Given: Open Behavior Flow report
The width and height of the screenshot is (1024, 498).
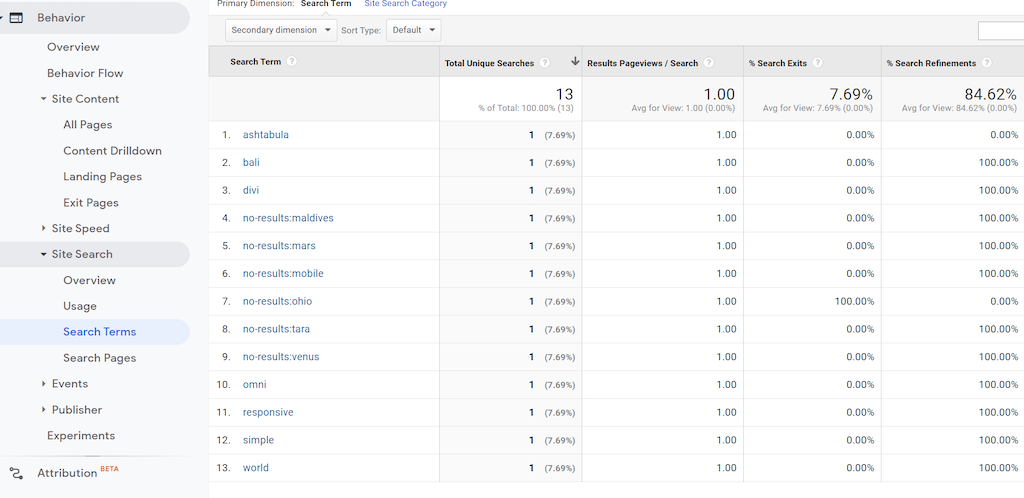Looking at the screenshot, I should (x=85, y=73).
